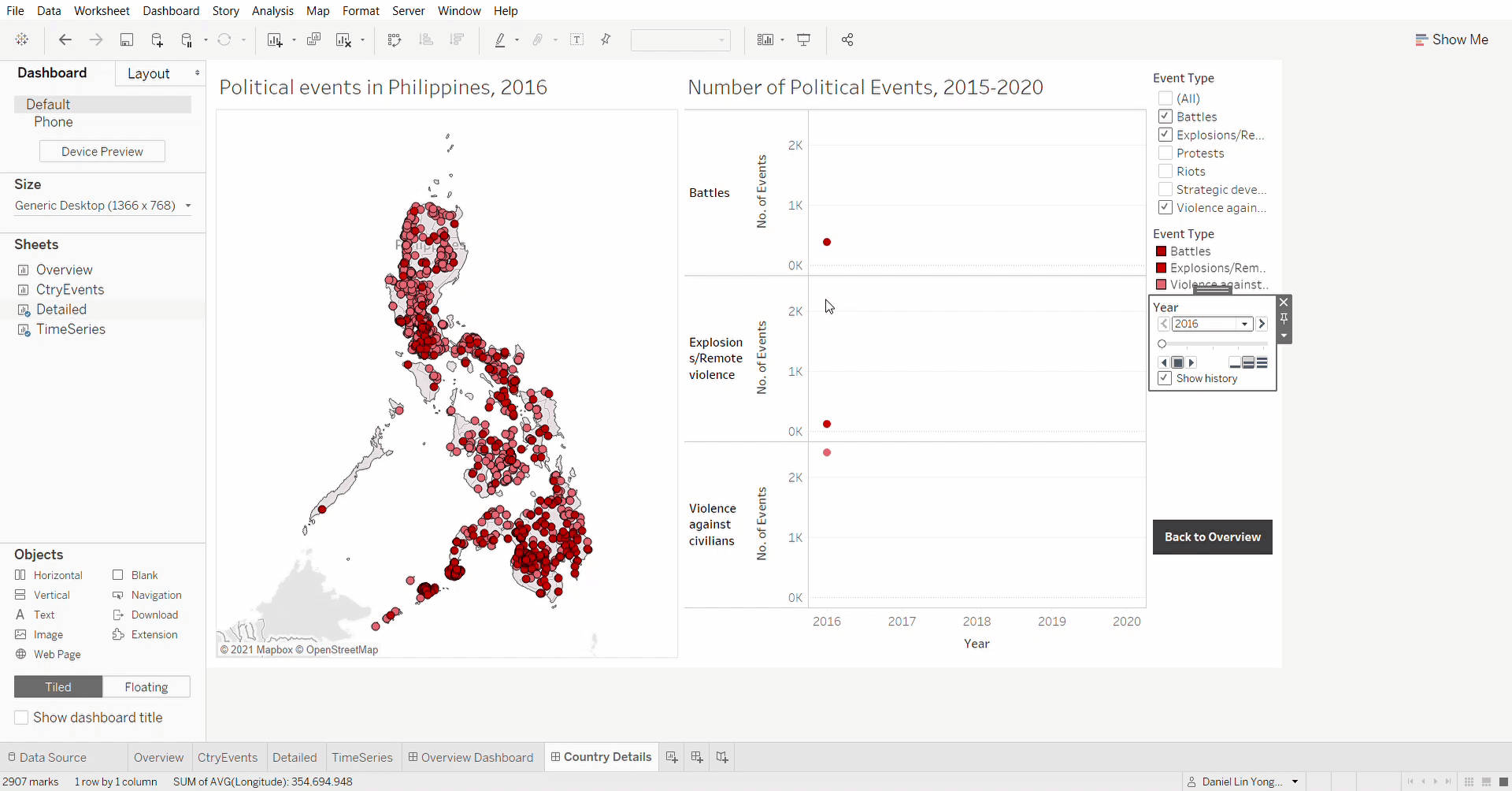Click the Duplicate sheet toolbar icon
The width and height of the screenshot is (1512, 791).
tap(313, 39)
